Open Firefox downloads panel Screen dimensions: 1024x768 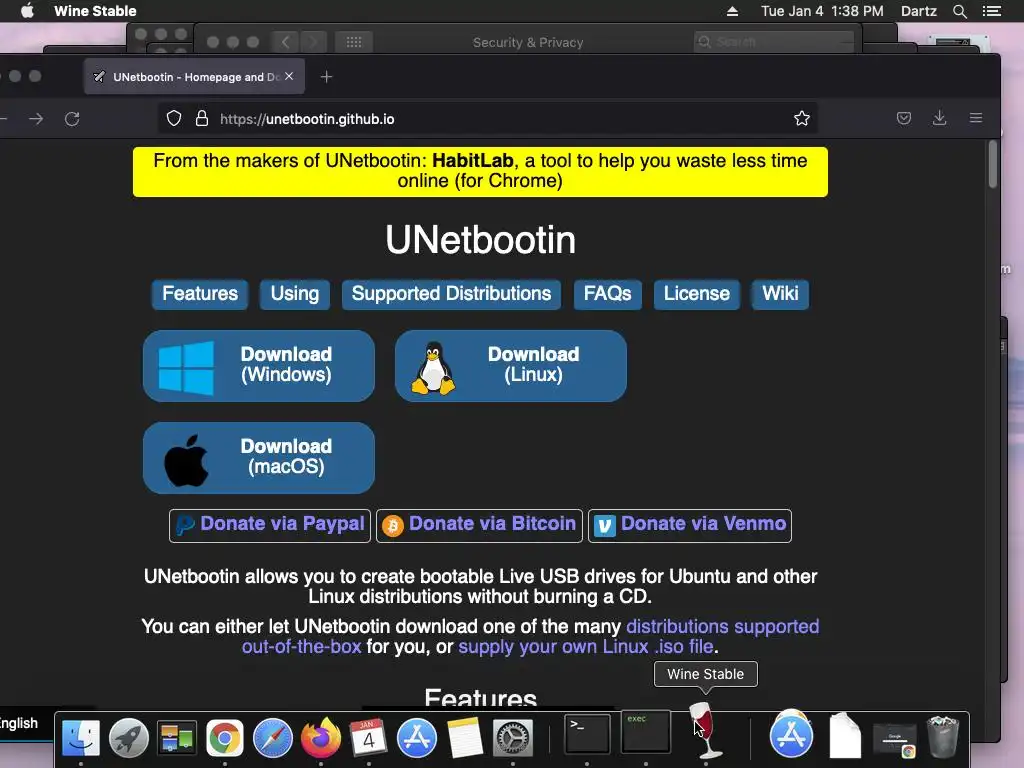[940, 118]
